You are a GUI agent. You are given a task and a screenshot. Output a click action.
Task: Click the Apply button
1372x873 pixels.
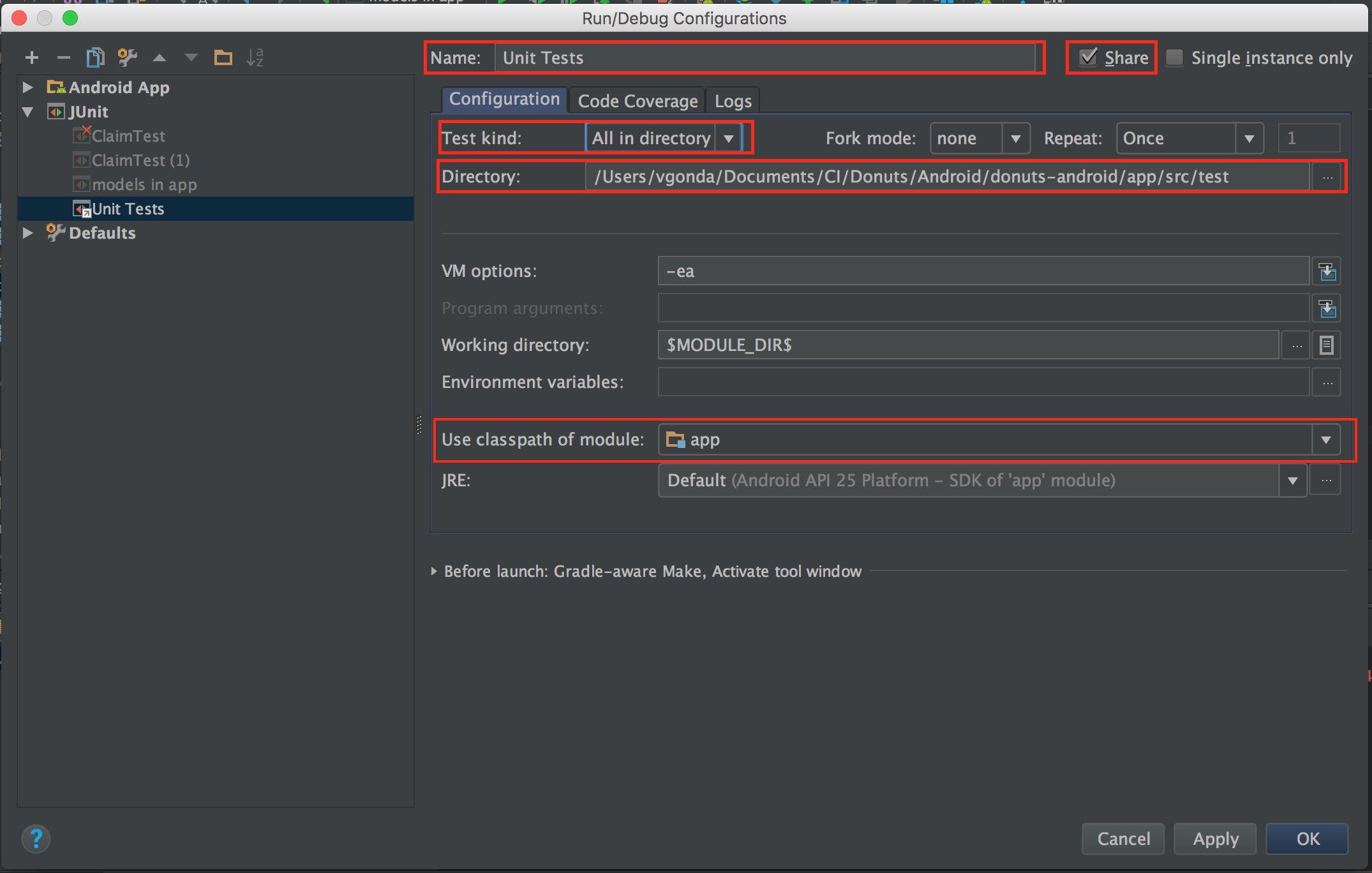coord(1216,839)
